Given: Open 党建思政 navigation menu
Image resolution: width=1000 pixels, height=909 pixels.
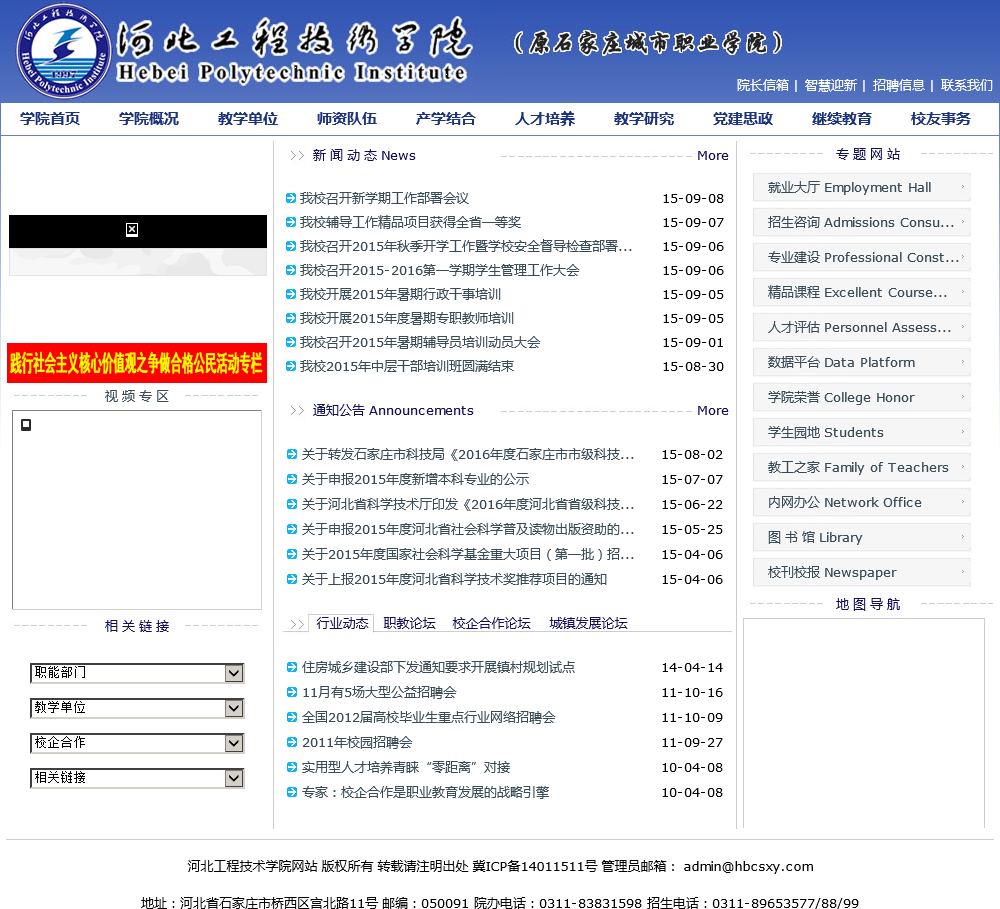Looking at the screenshot, I should 743,119.
